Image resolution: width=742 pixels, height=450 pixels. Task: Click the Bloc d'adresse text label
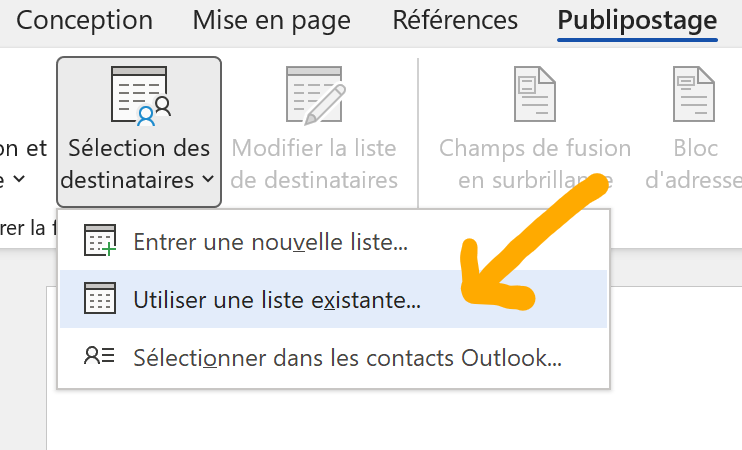coord(694,164)
